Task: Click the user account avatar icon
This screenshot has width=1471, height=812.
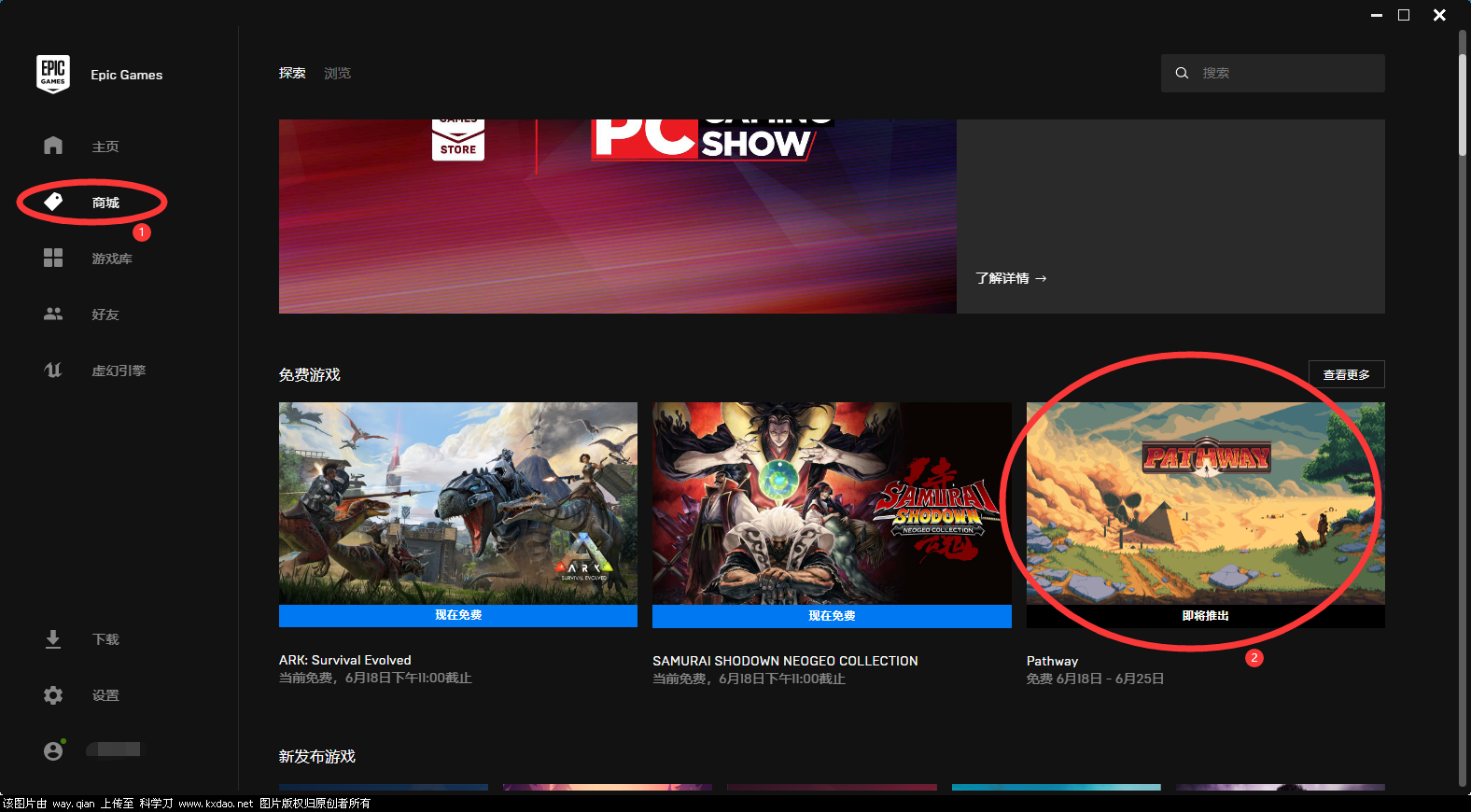Action: (x=53, y=750)
